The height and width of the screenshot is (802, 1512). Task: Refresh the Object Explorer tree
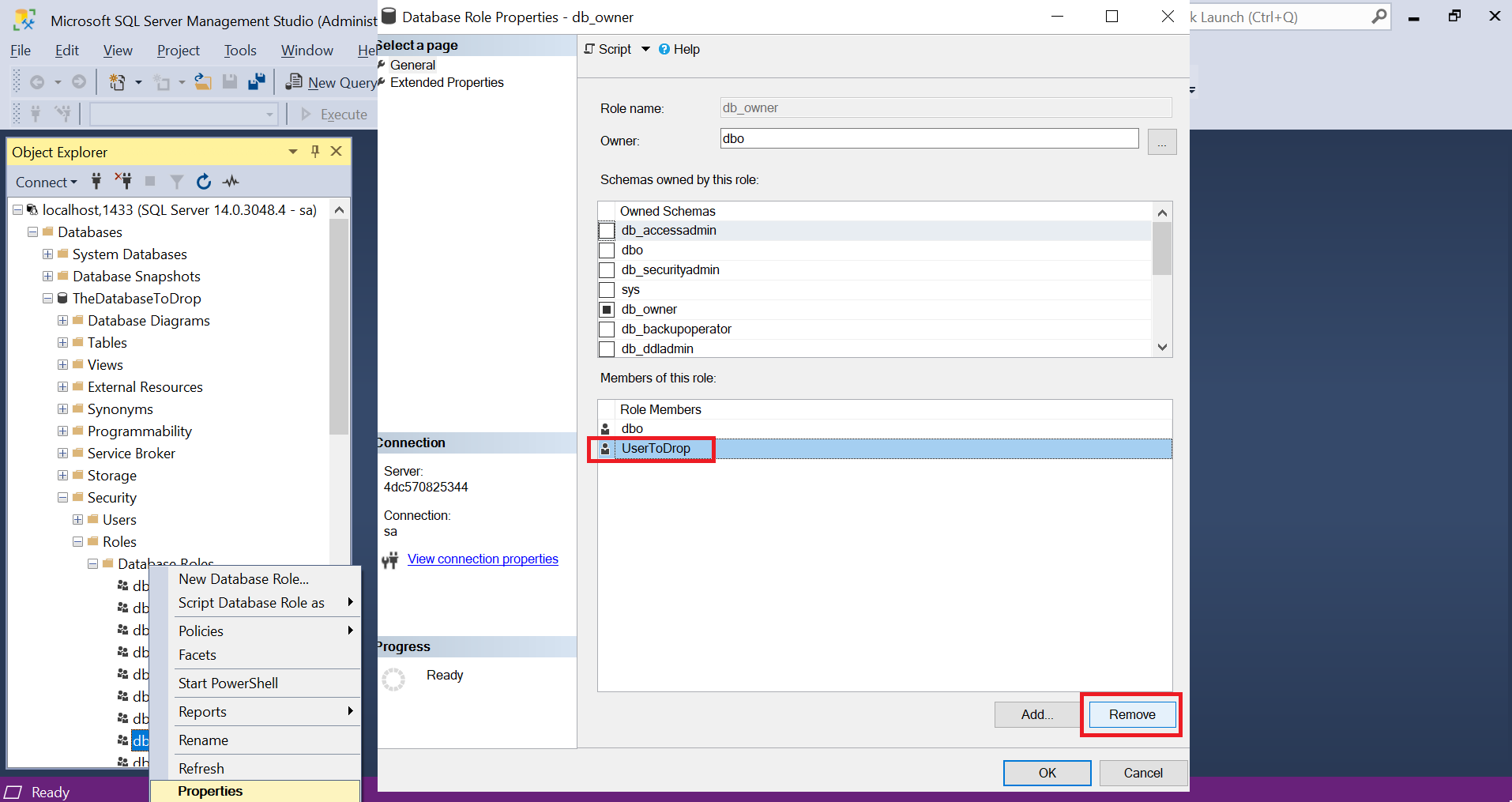click(203, 182)
